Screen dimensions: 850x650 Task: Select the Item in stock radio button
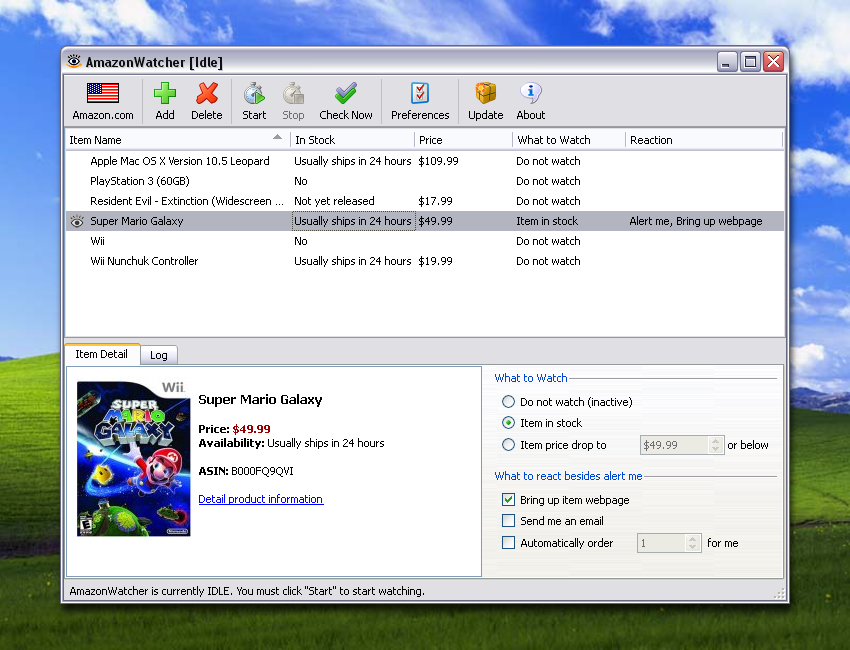coord(508,423)
